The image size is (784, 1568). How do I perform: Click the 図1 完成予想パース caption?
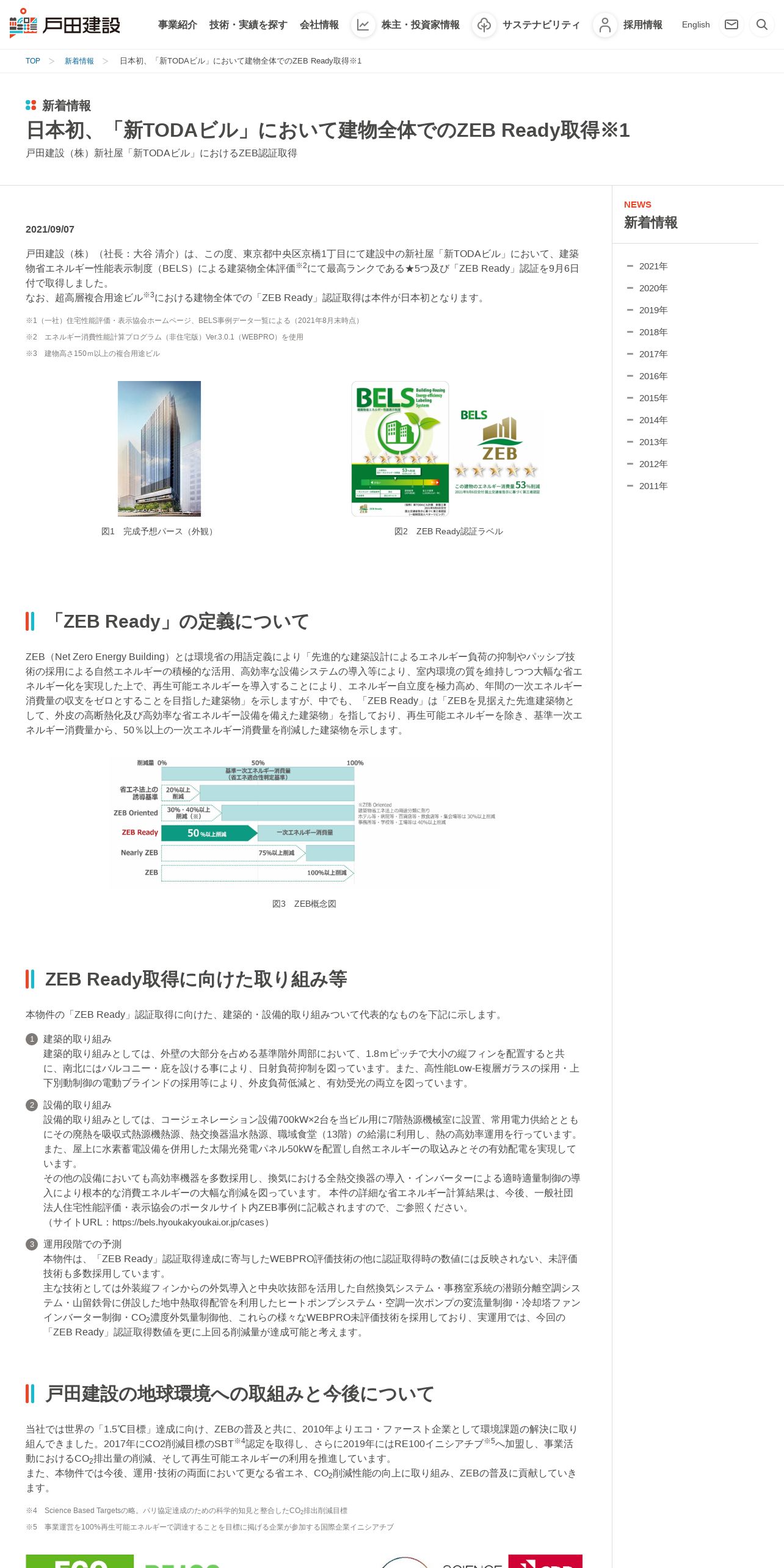click(159, 532)
